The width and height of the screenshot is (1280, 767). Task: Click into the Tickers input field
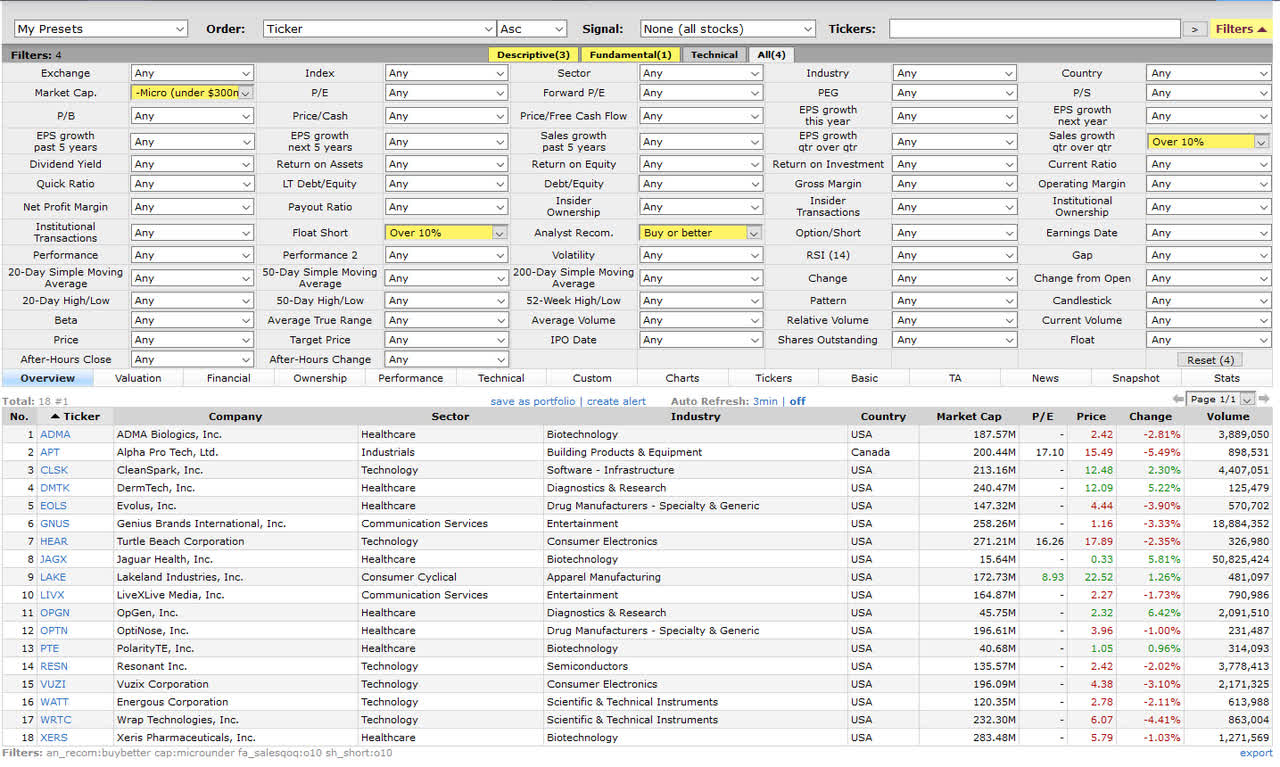[x=1034, y=29]
